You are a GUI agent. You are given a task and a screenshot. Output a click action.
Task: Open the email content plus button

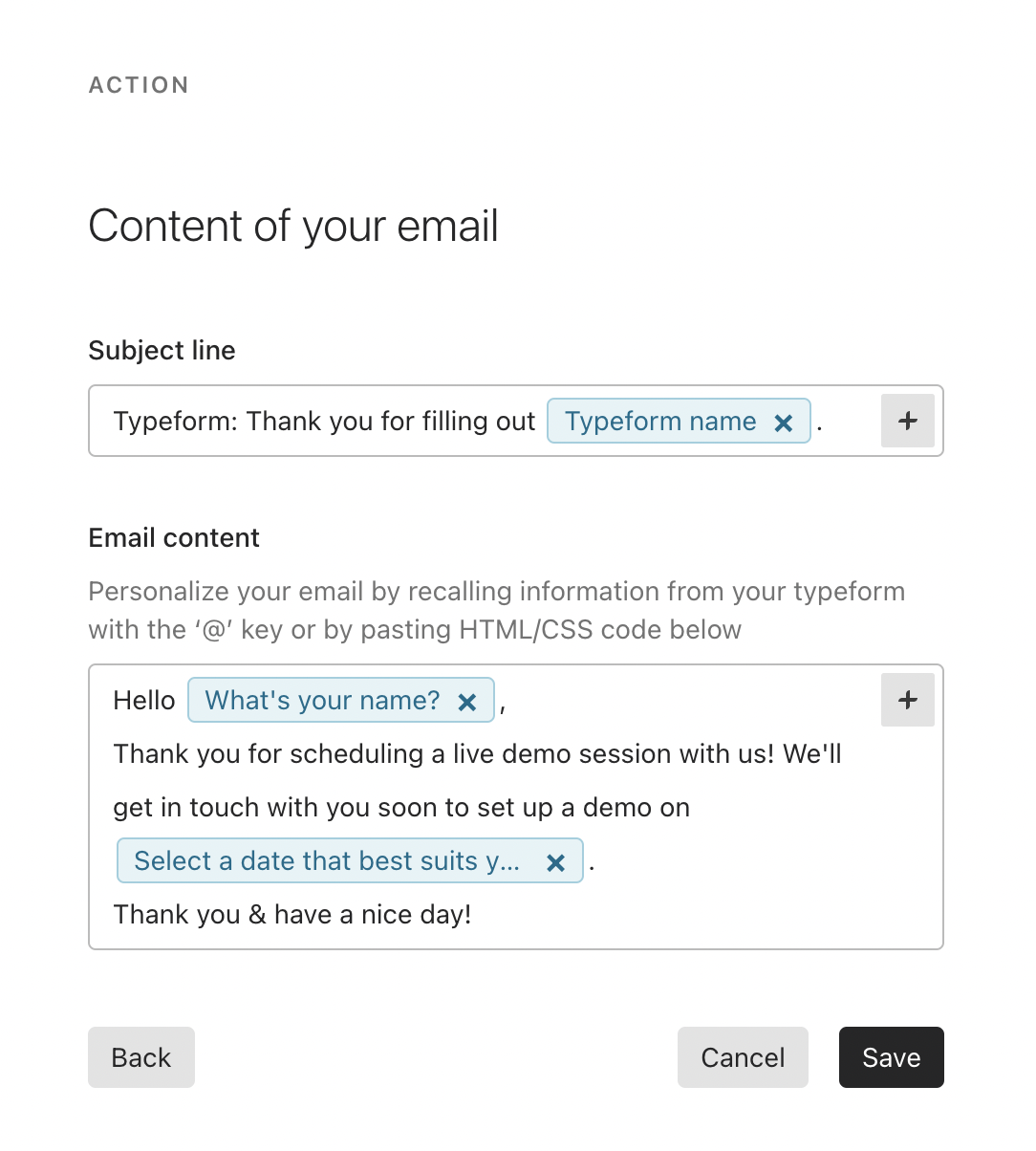(x=908, y=700)
